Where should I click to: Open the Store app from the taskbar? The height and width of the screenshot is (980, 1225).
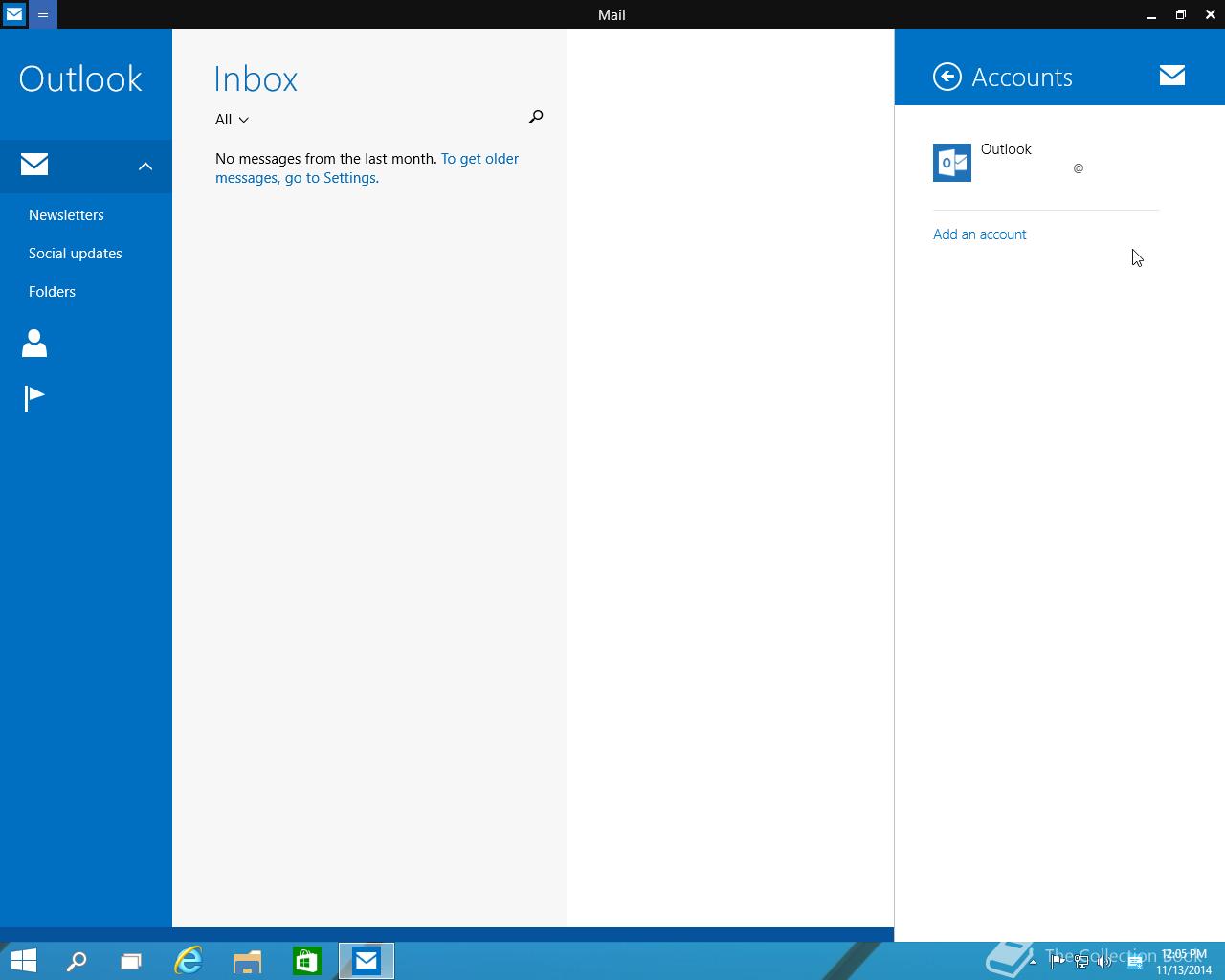(x=307, y=961)
